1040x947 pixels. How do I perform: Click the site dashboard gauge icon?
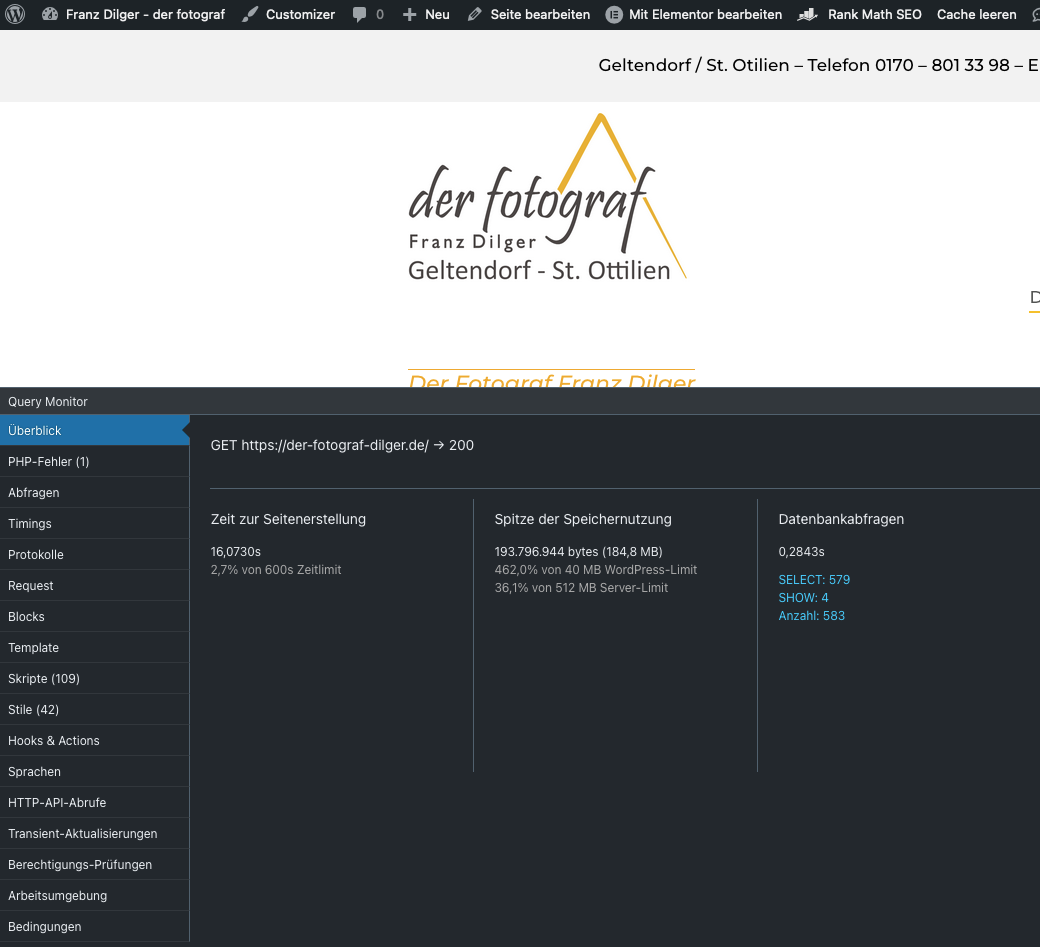tap(50, 14)
